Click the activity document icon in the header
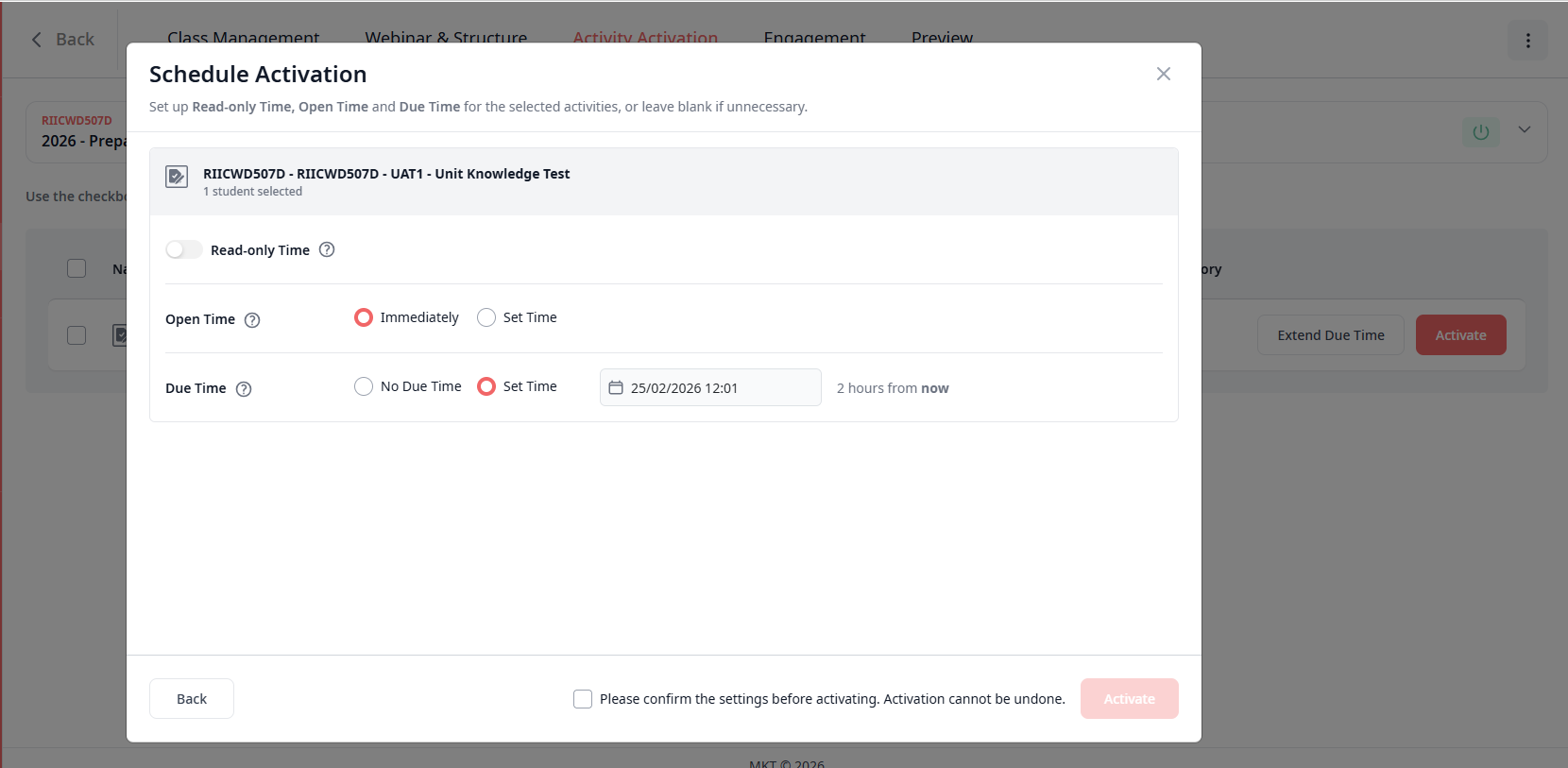The height and width of the screenshot is (768, 1568). 177,177
